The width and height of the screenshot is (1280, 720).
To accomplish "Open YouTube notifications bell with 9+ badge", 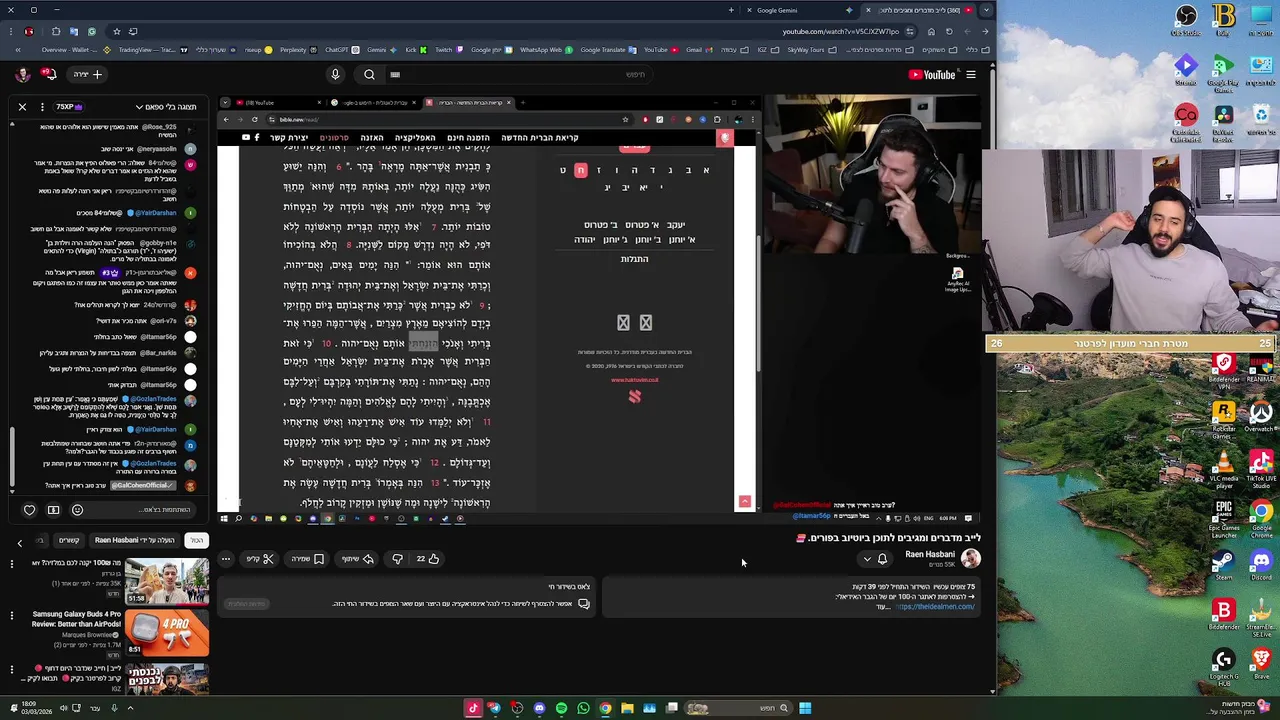I will coord(47,74).
